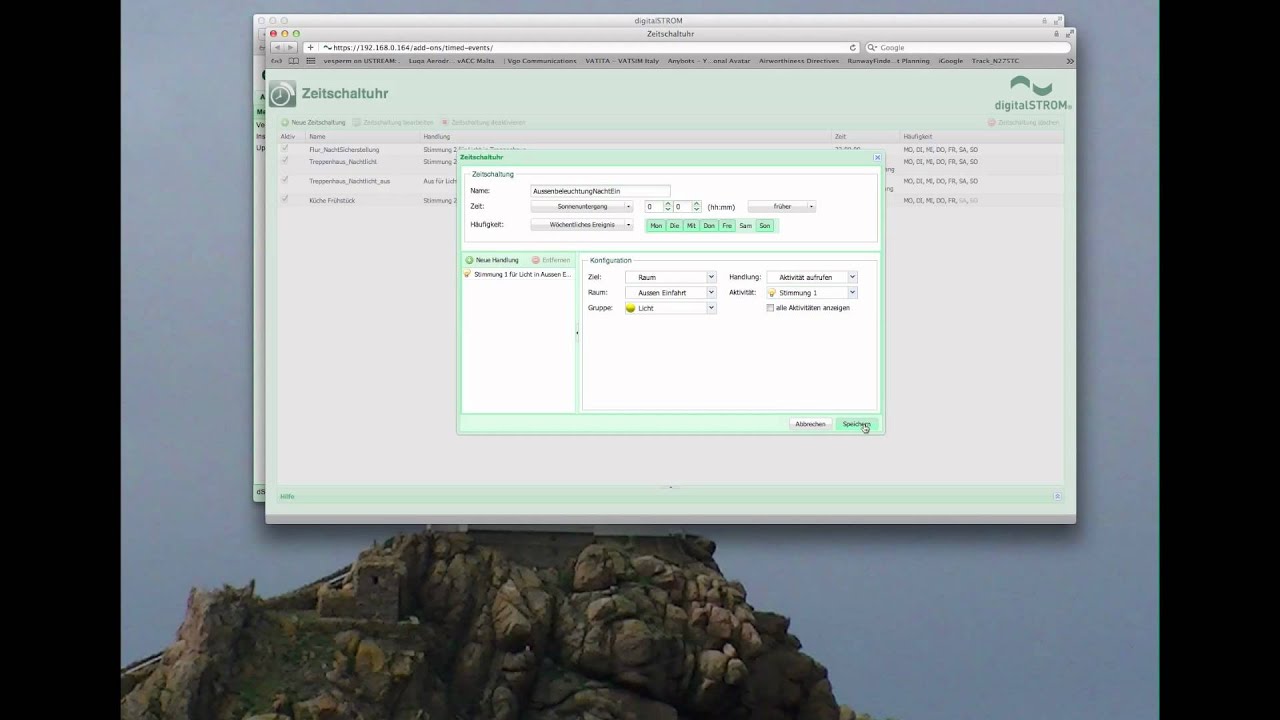Screen dimensions: 1280x720
Task: Open the Ziel dropdown showing Raum
Action: (x=671, y=277)
